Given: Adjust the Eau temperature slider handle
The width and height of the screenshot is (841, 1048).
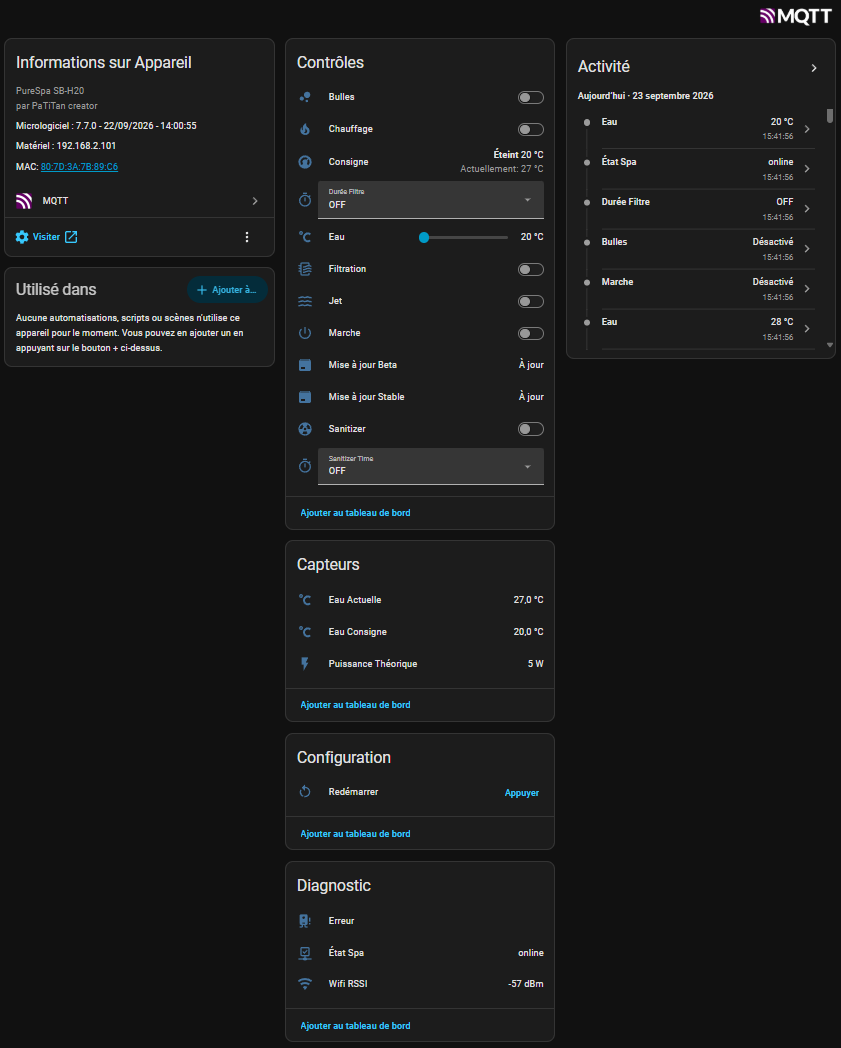Looking at the screenshot, I should tap(424, 237).
